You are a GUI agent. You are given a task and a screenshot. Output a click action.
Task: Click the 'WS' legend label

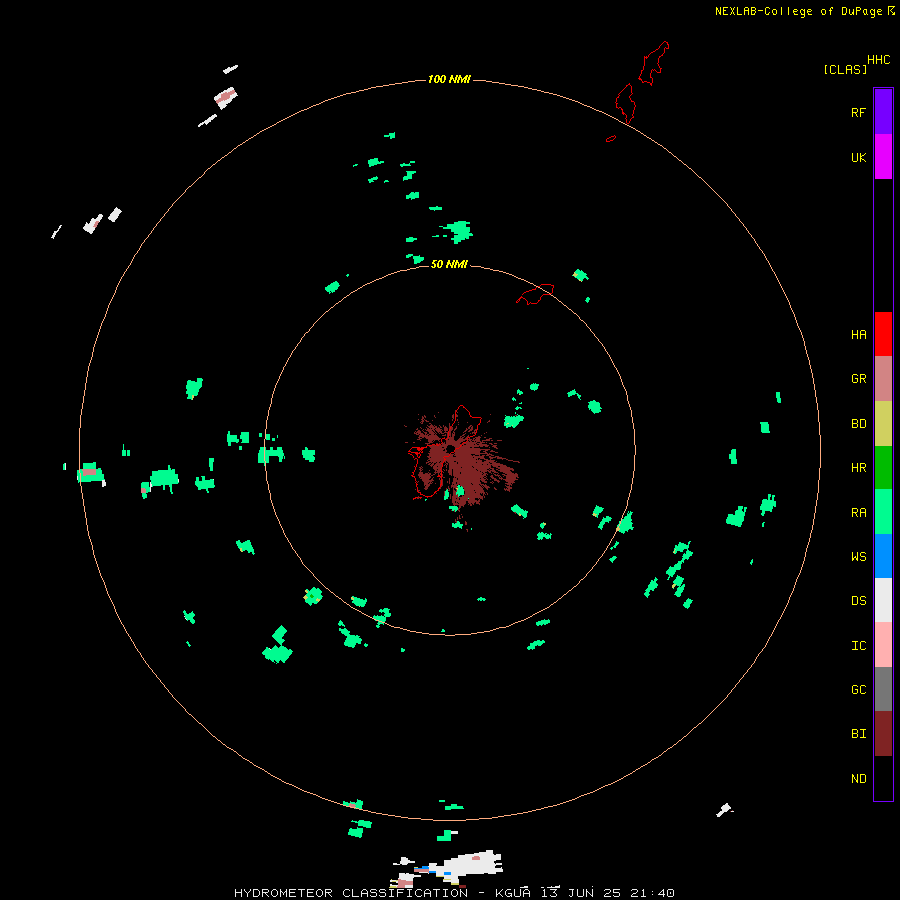pyautogui.click(x=858, y=556)
